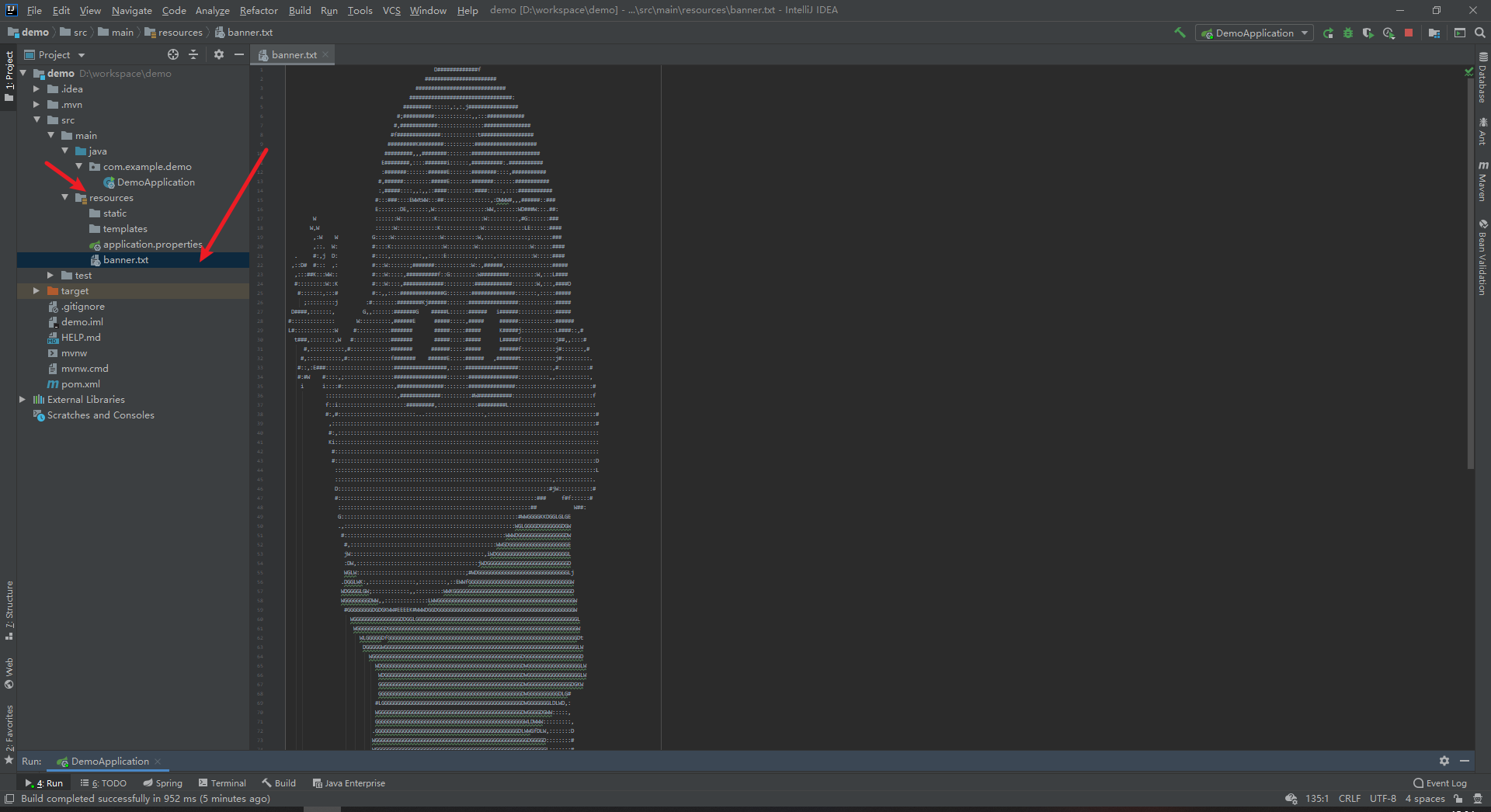Switch to the TODO tool tab
Viewport: 1491px width, 812px height.
pyautogui.click(x=103, y=783)
